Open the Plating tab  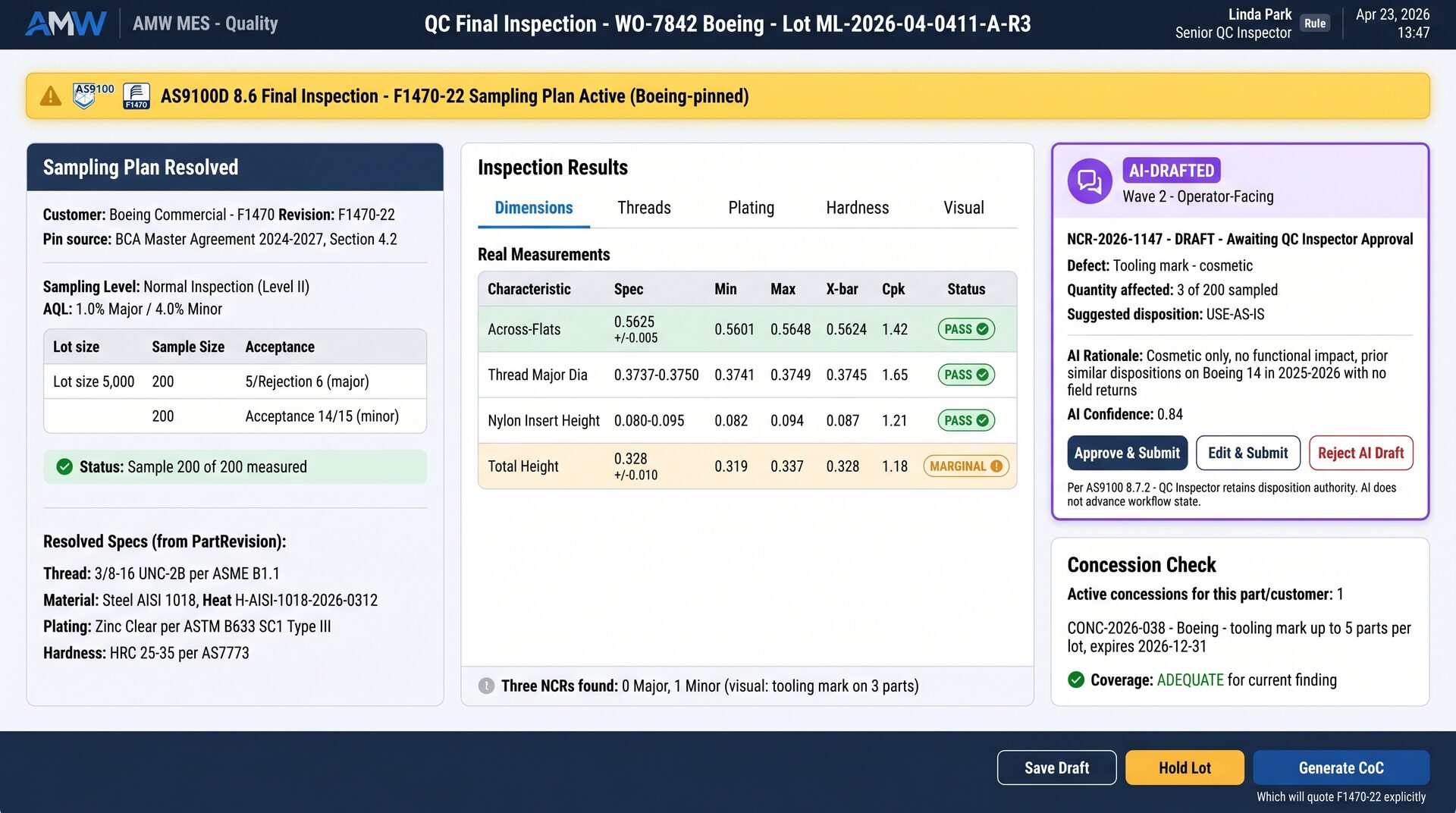751,208
